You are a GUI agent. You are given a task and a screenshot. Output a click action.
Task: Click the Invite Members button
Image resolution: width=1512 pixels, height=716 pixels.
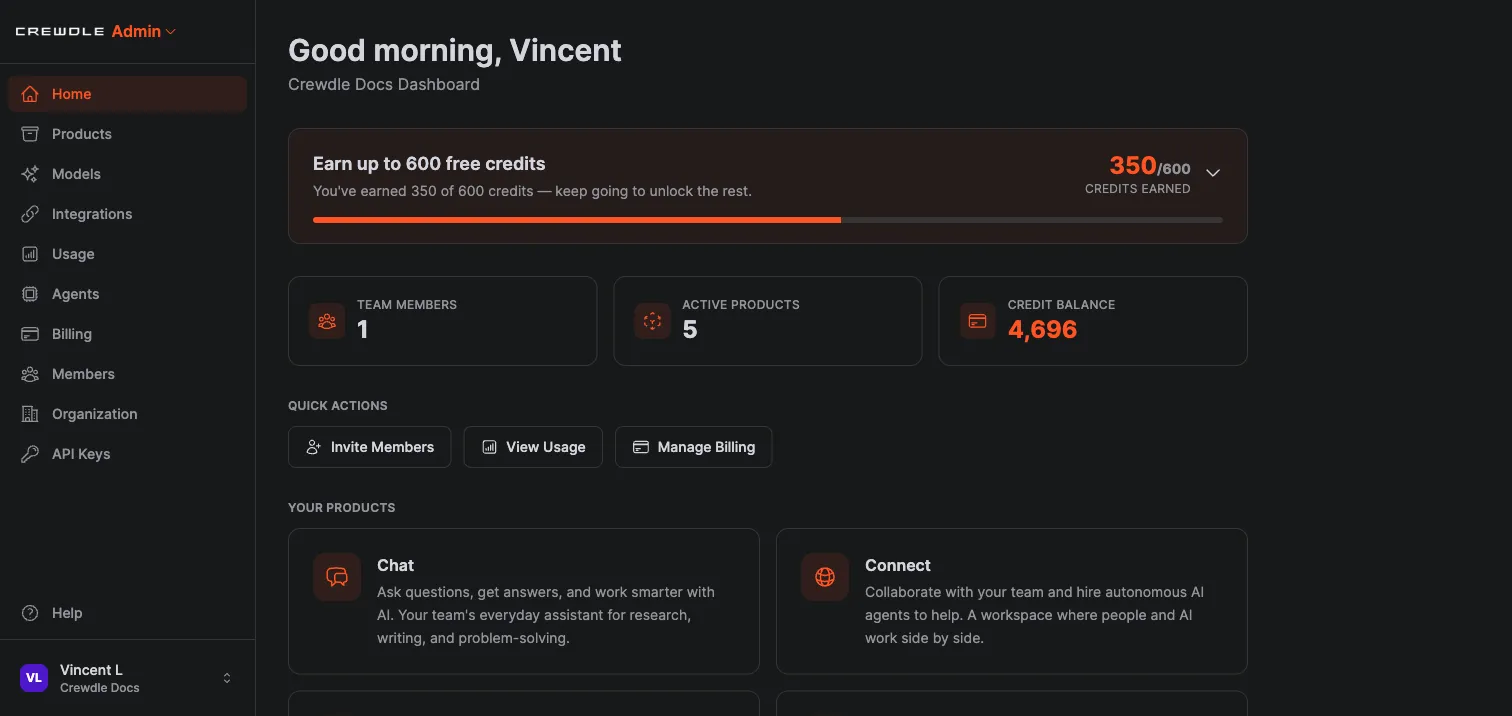370,447
